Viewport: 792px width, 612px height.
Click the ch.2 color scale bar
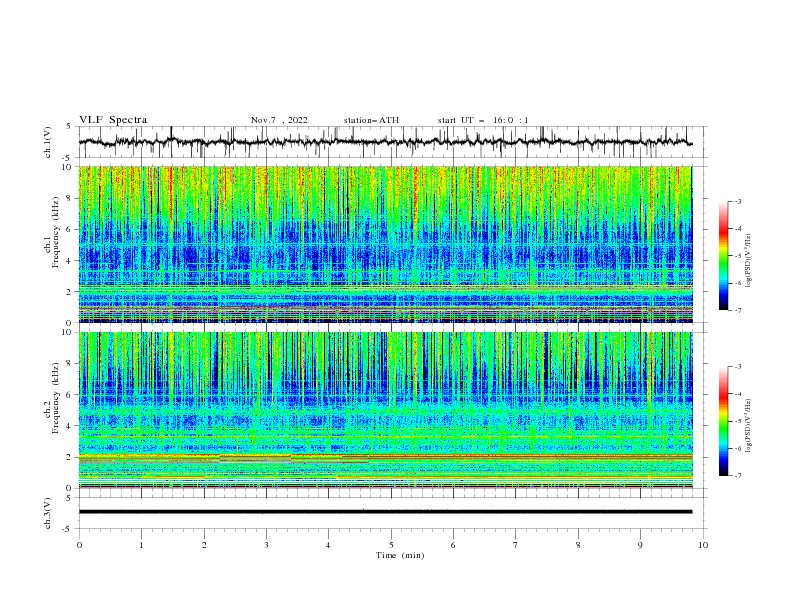pyautogui.click(x=724, y=421)
